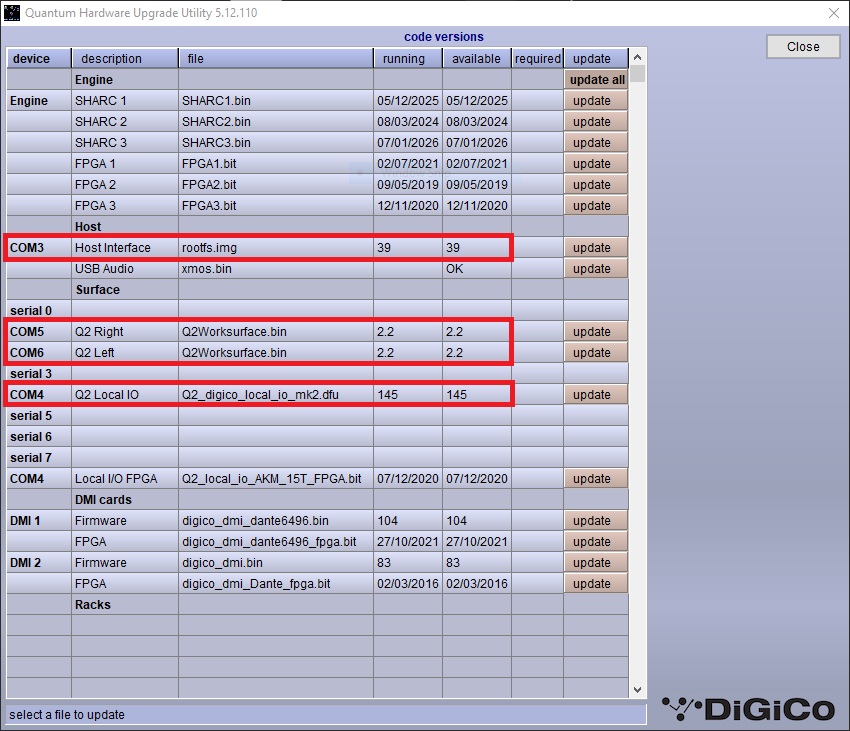Screen dimensions: 850x731
Task: Select SHARC1.bin file cell
Action: coord(276,101)
